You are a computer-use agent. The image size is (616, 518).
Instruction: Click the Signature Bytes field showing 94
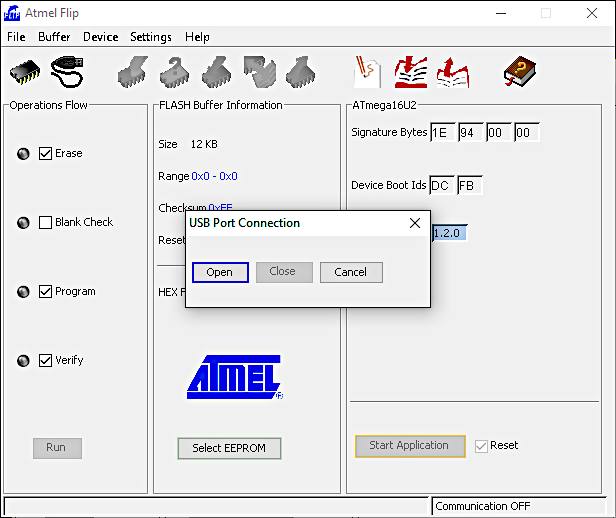471,133
